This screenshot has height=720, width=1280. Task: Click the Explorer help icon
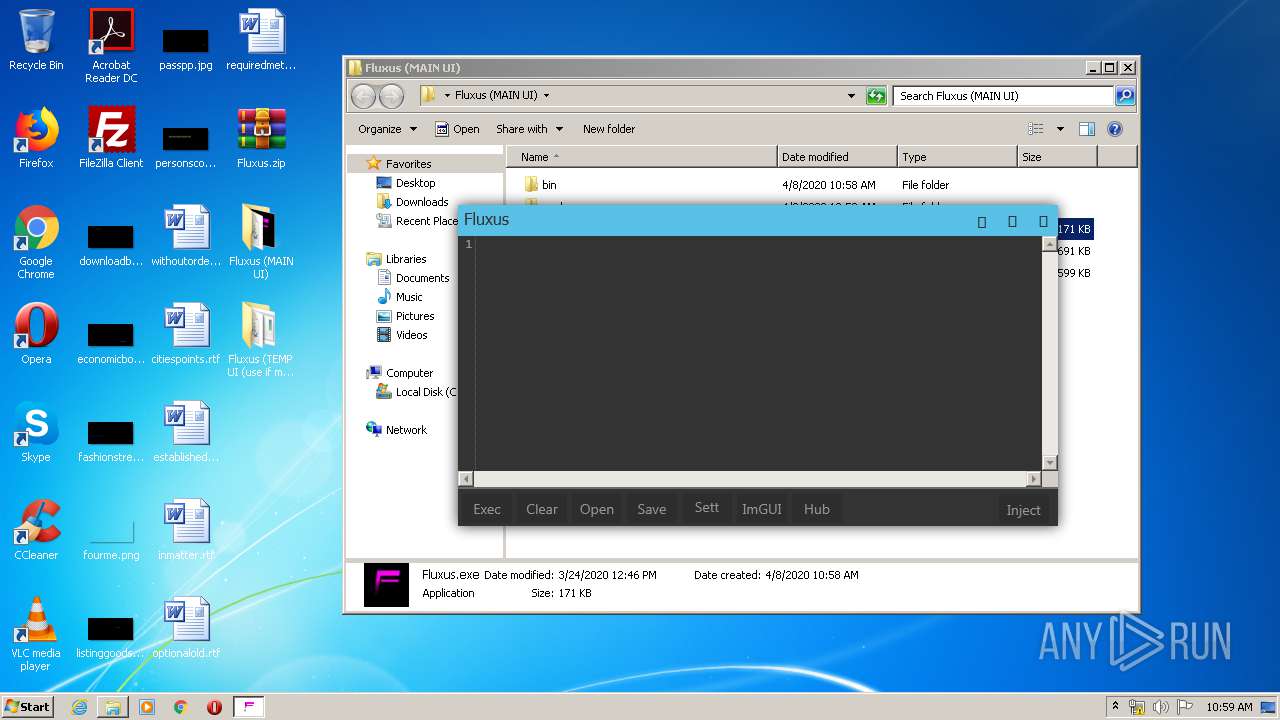click(1115, 129)
